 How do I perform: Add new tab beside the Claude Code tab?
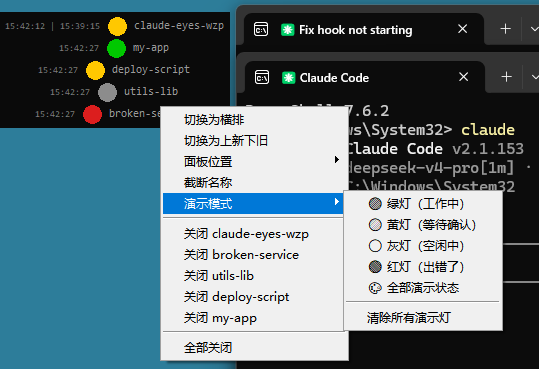tap(506, 77)
